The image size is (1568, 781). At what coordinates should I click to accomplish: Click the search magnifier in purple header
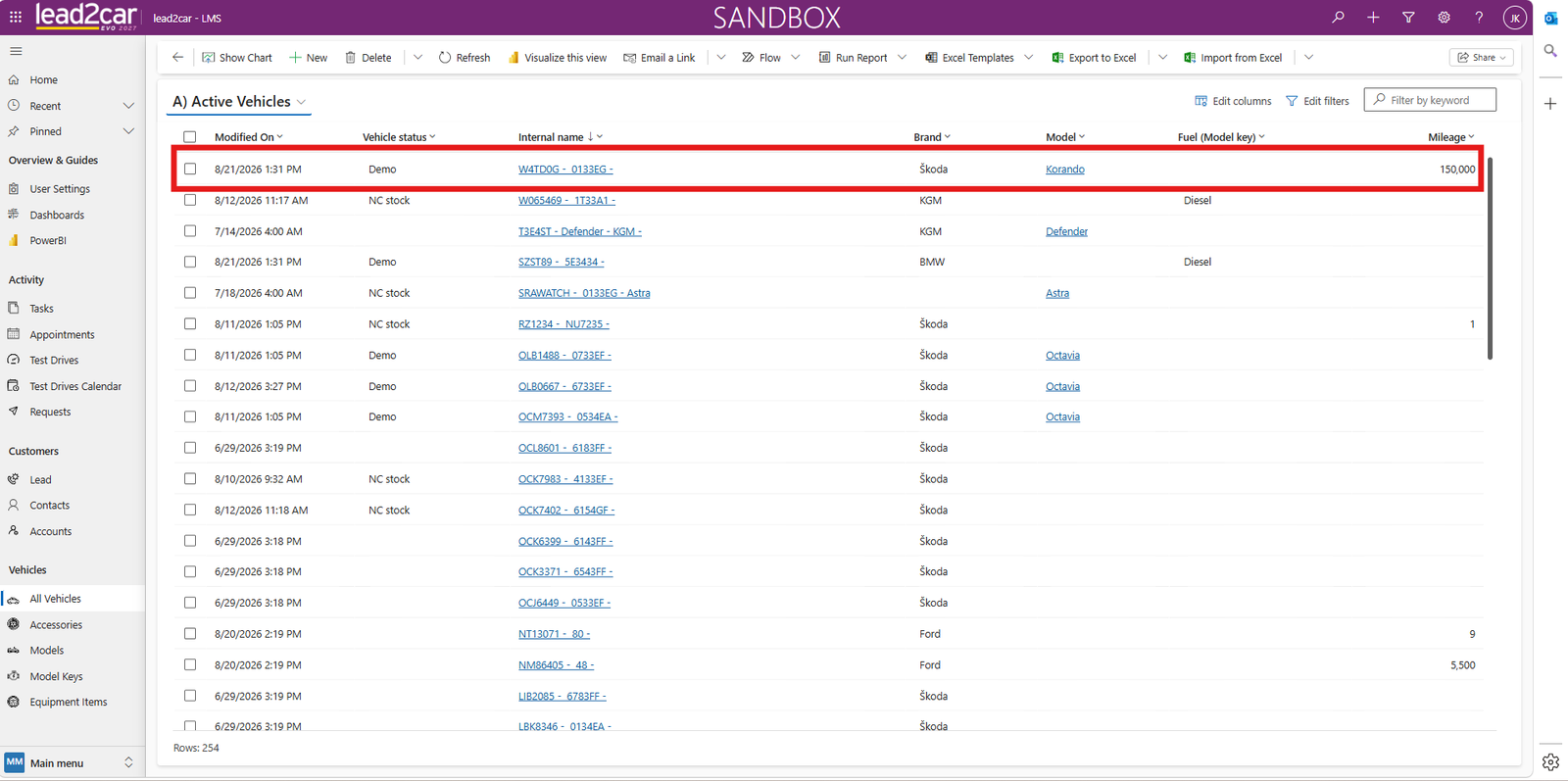1338,17
